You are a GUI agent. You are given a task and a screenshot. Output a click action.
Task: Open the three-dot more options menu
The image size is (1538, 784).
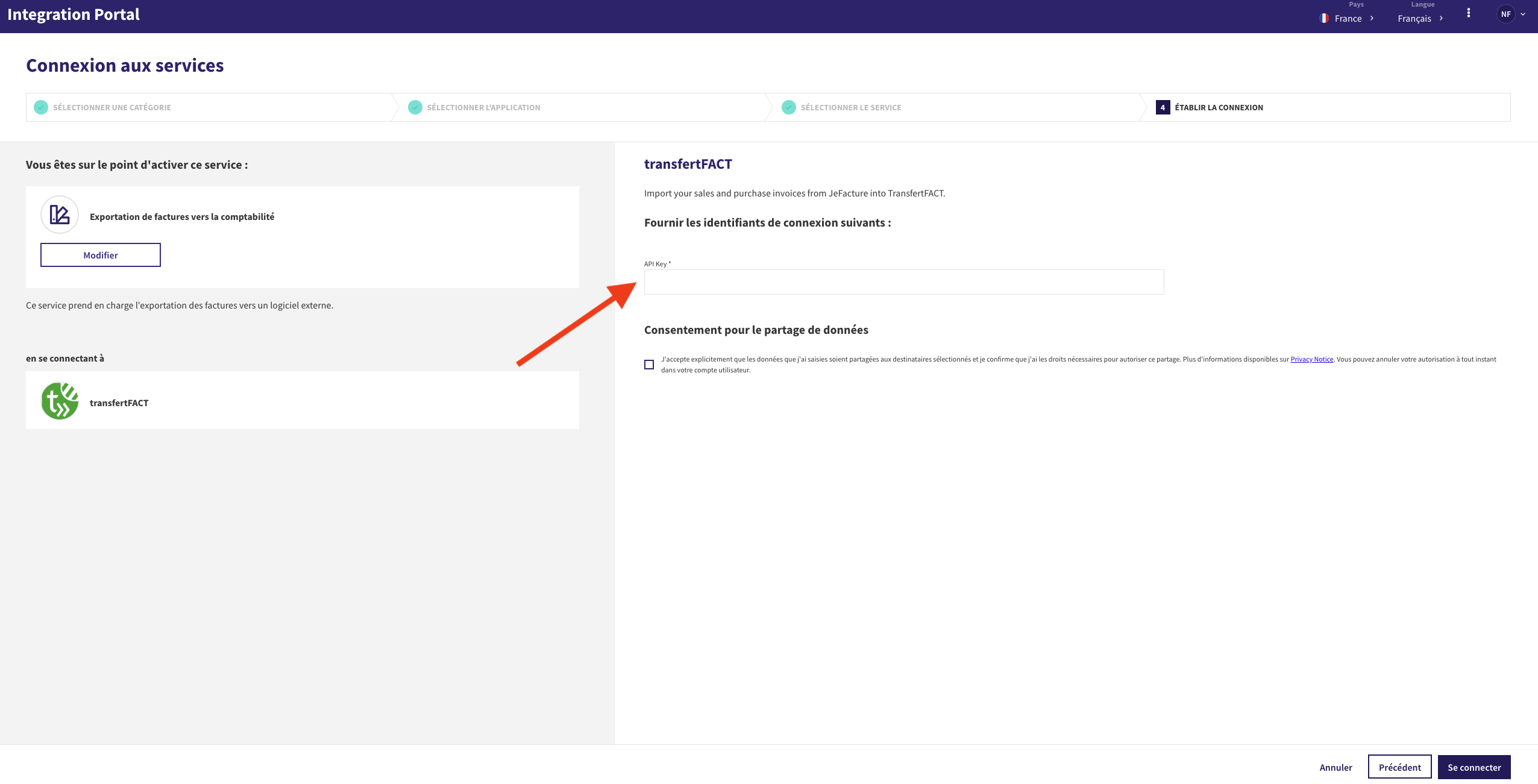pyautogui.click(x=1468, y=13)
